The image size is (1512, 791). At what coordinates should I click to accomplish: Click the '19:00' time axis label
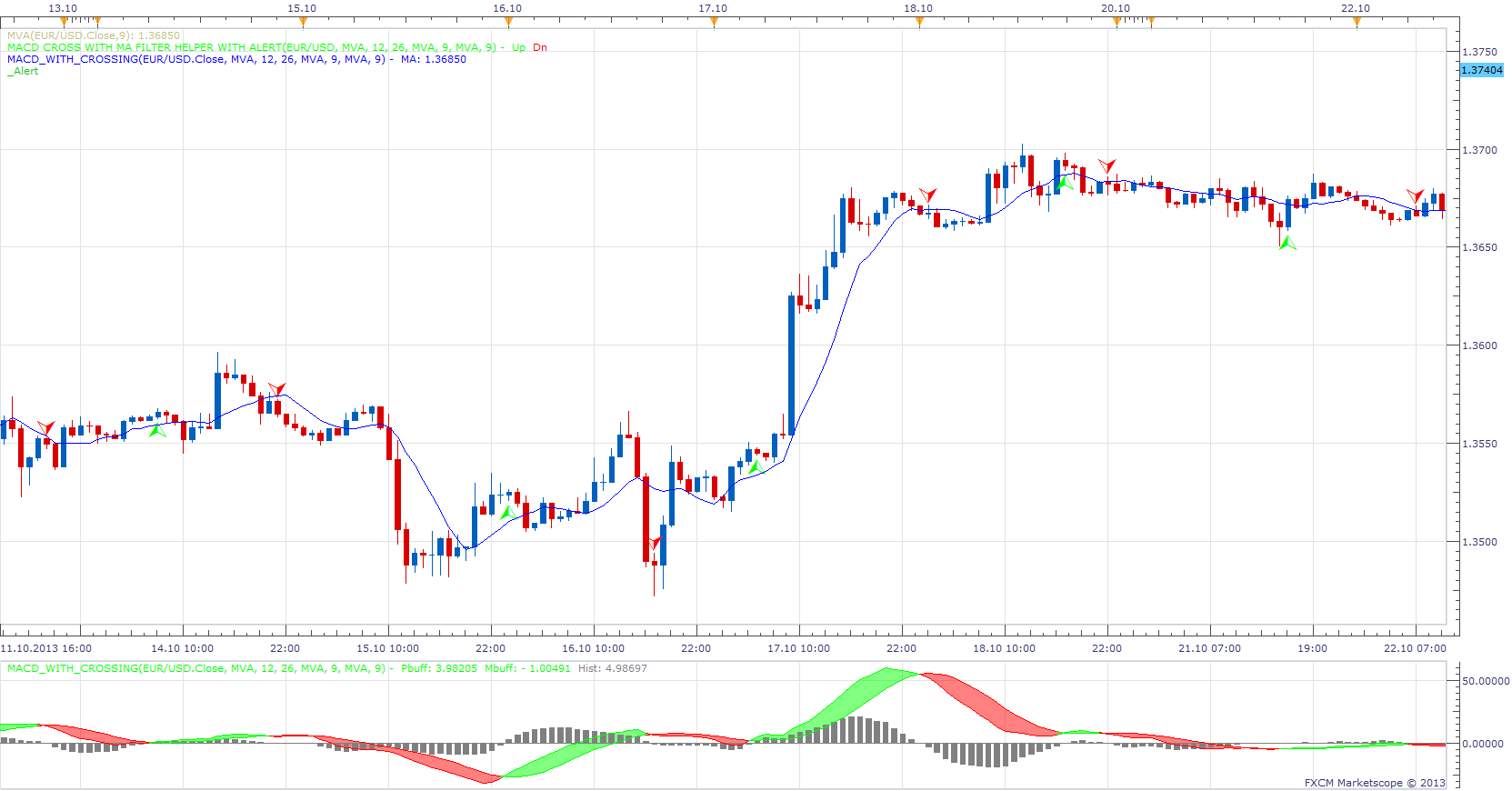1312,648
